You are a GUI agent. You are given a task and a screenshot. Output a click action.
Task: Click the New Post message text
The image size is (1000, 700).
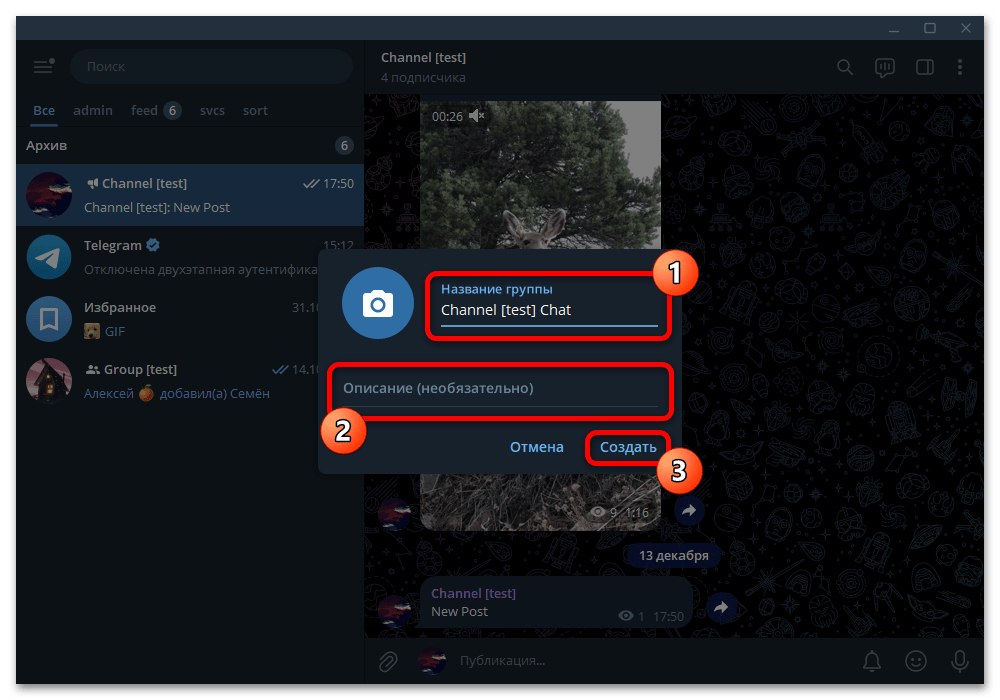click(x=459, y=611)
